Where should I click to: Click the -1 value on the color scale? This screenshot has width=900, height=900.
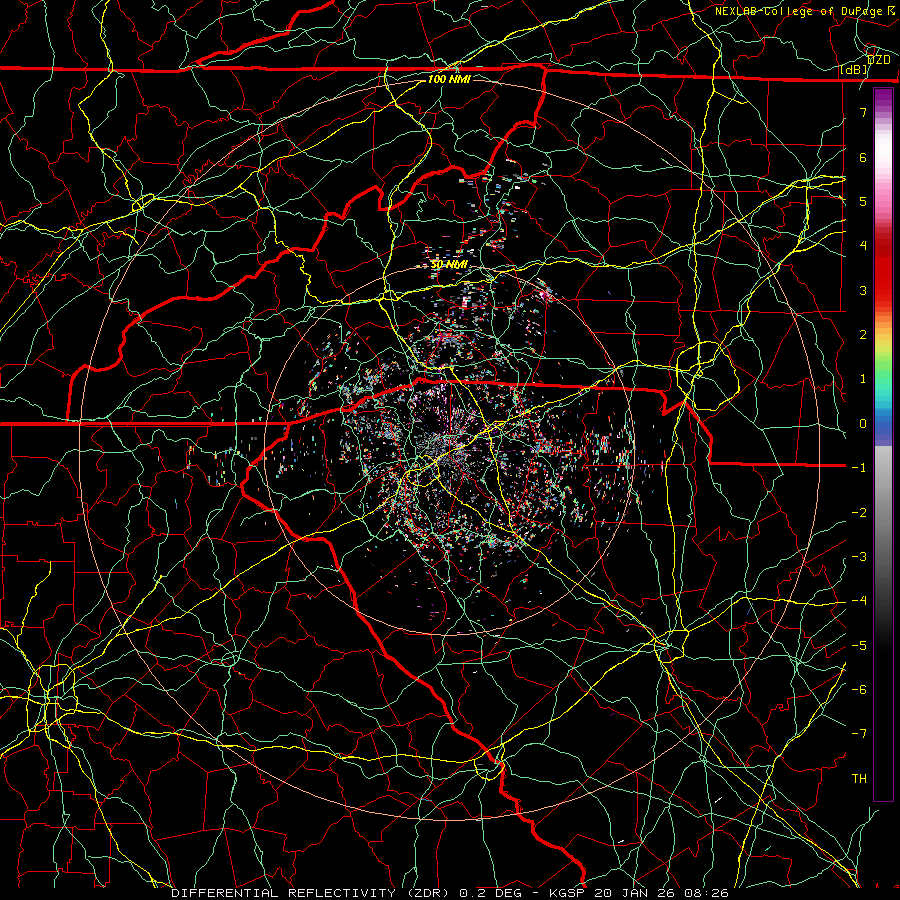pyautogui.click(x=859, y=468)
